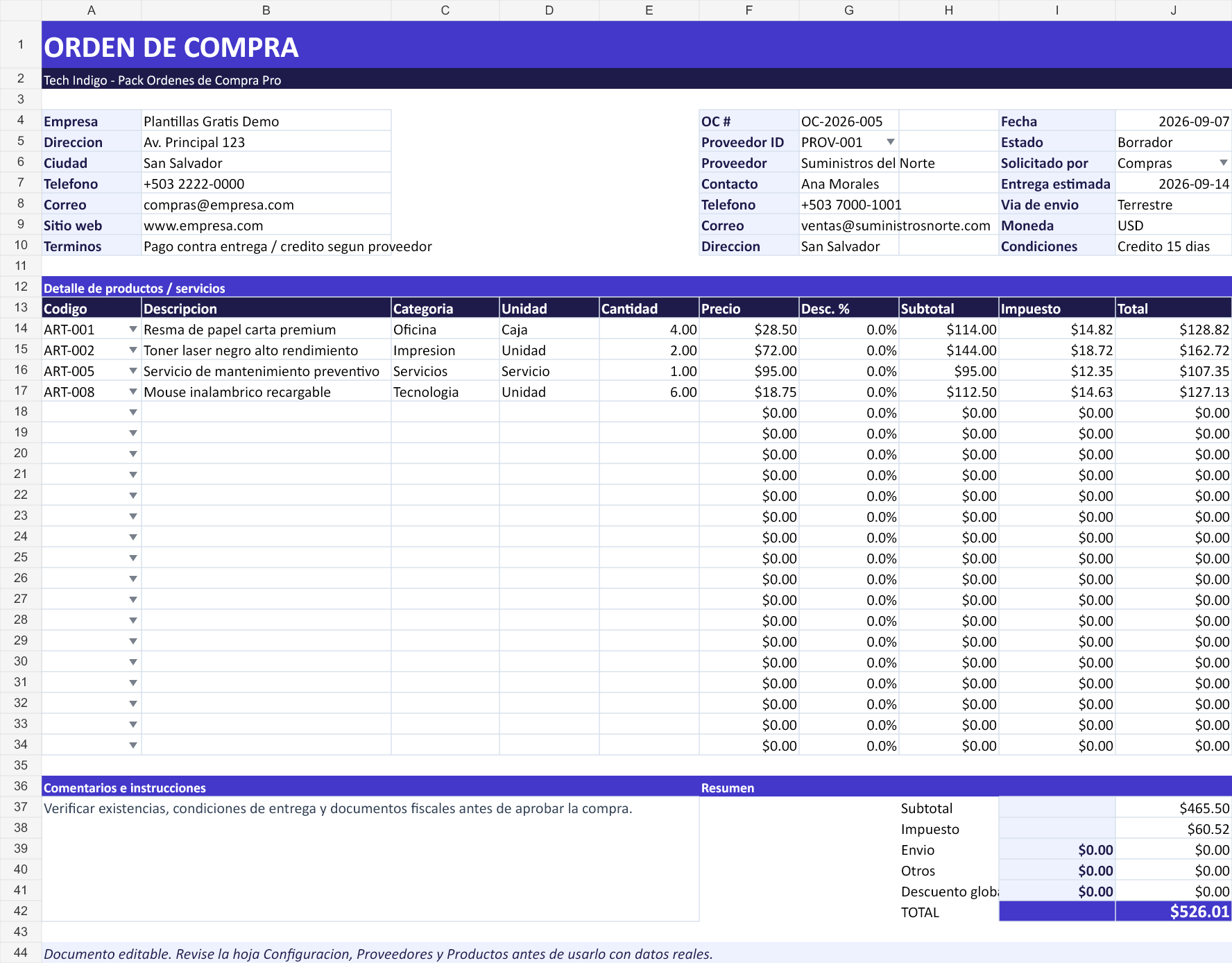Select the Terminos value Pago contra entrega
Viewport: 1232px width, 963px height.
pos(266,246)
